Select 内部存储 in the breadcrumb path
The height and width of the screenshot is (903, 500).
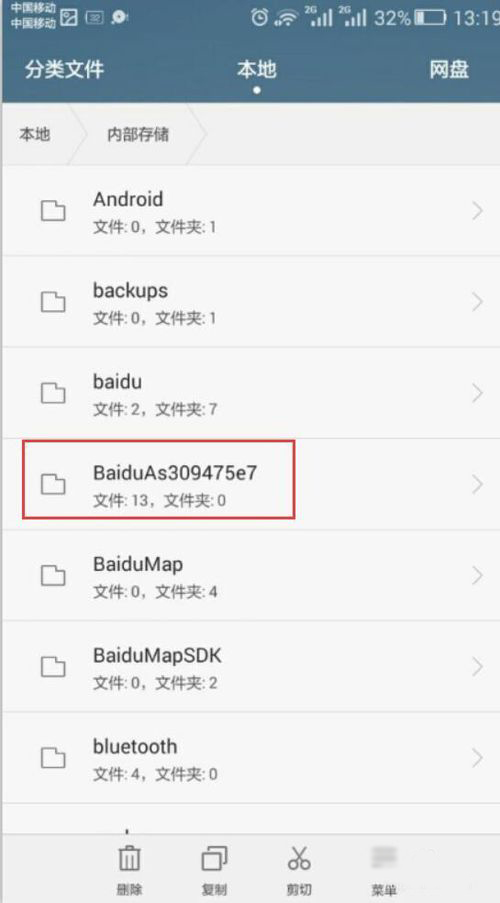[138, 134]
